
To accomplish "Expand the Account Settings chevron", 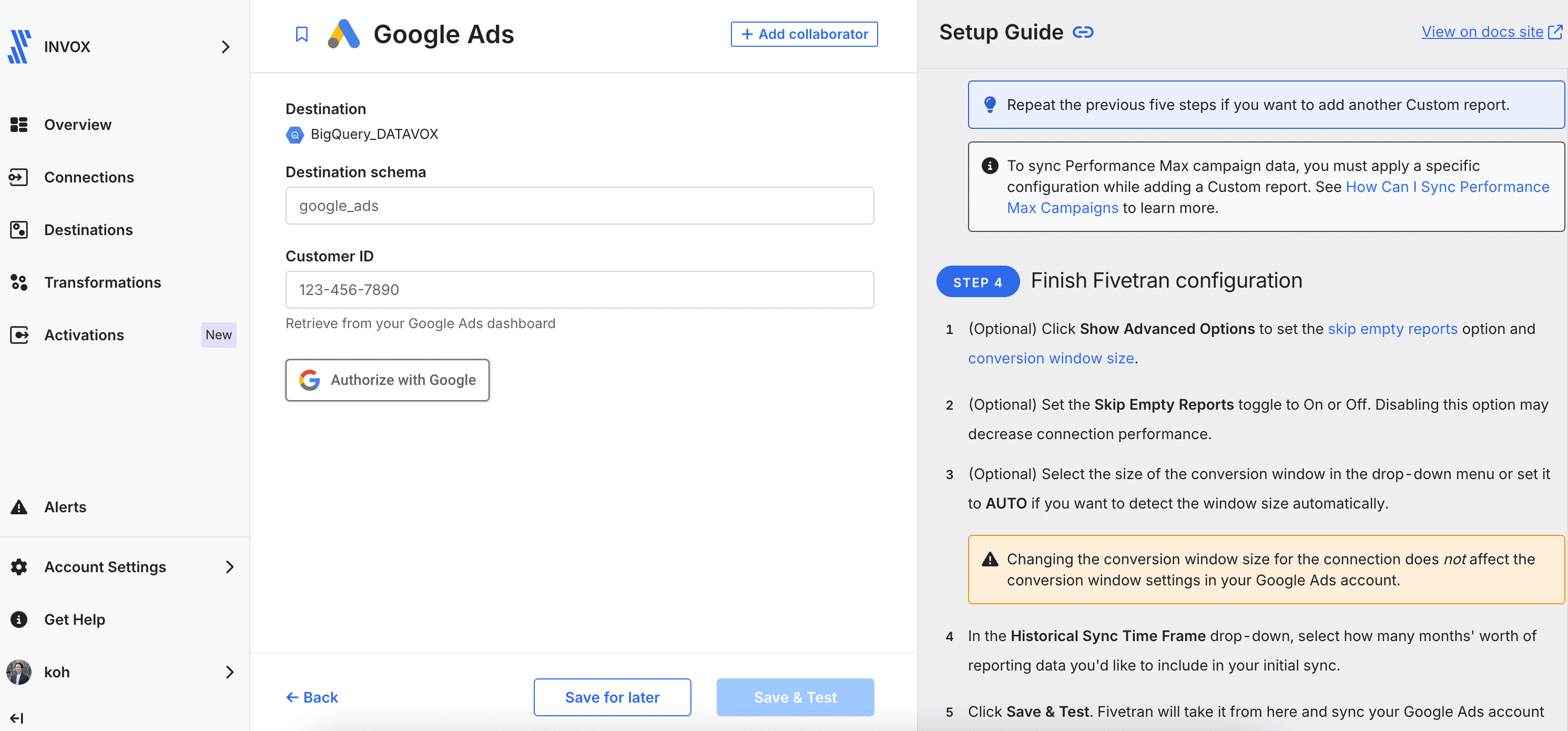I will [x=229, y=567].
